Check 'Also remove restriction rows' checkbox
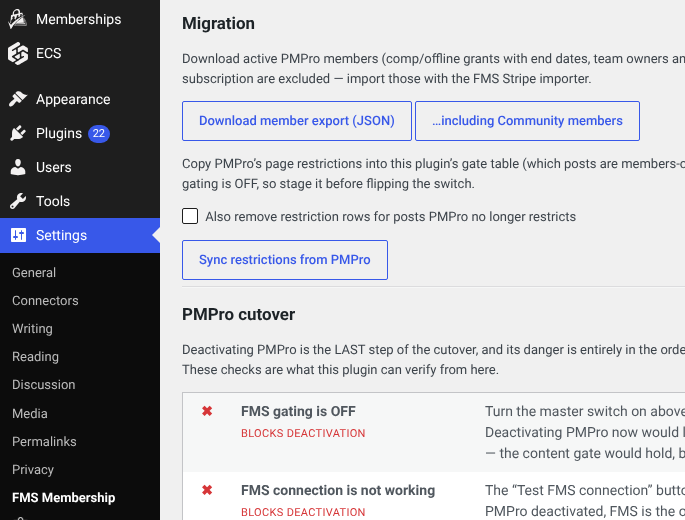This screenshot has height=520, width=685. click(190, 216)
